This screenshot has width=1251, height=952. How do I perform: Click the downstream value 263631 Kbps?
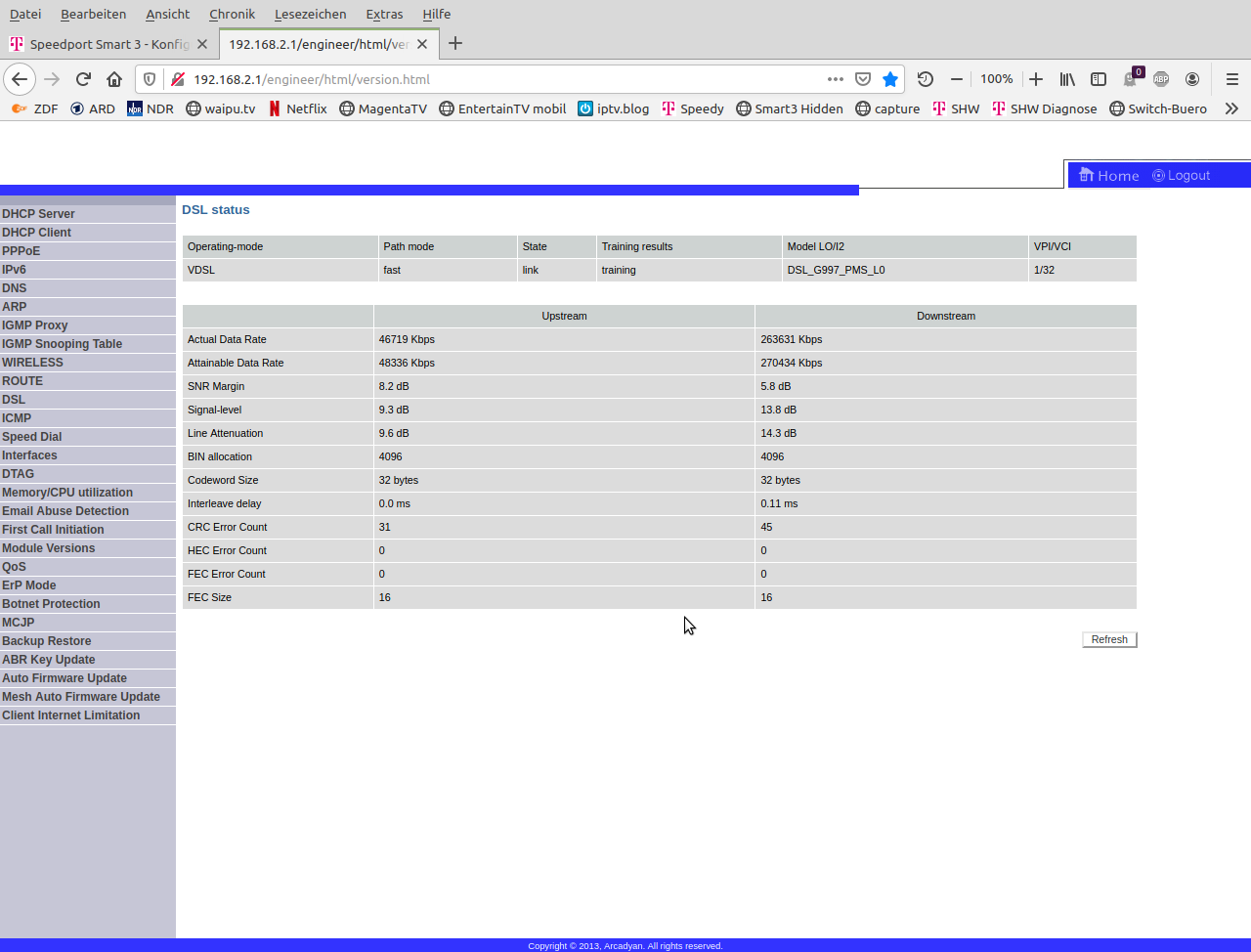791,339
